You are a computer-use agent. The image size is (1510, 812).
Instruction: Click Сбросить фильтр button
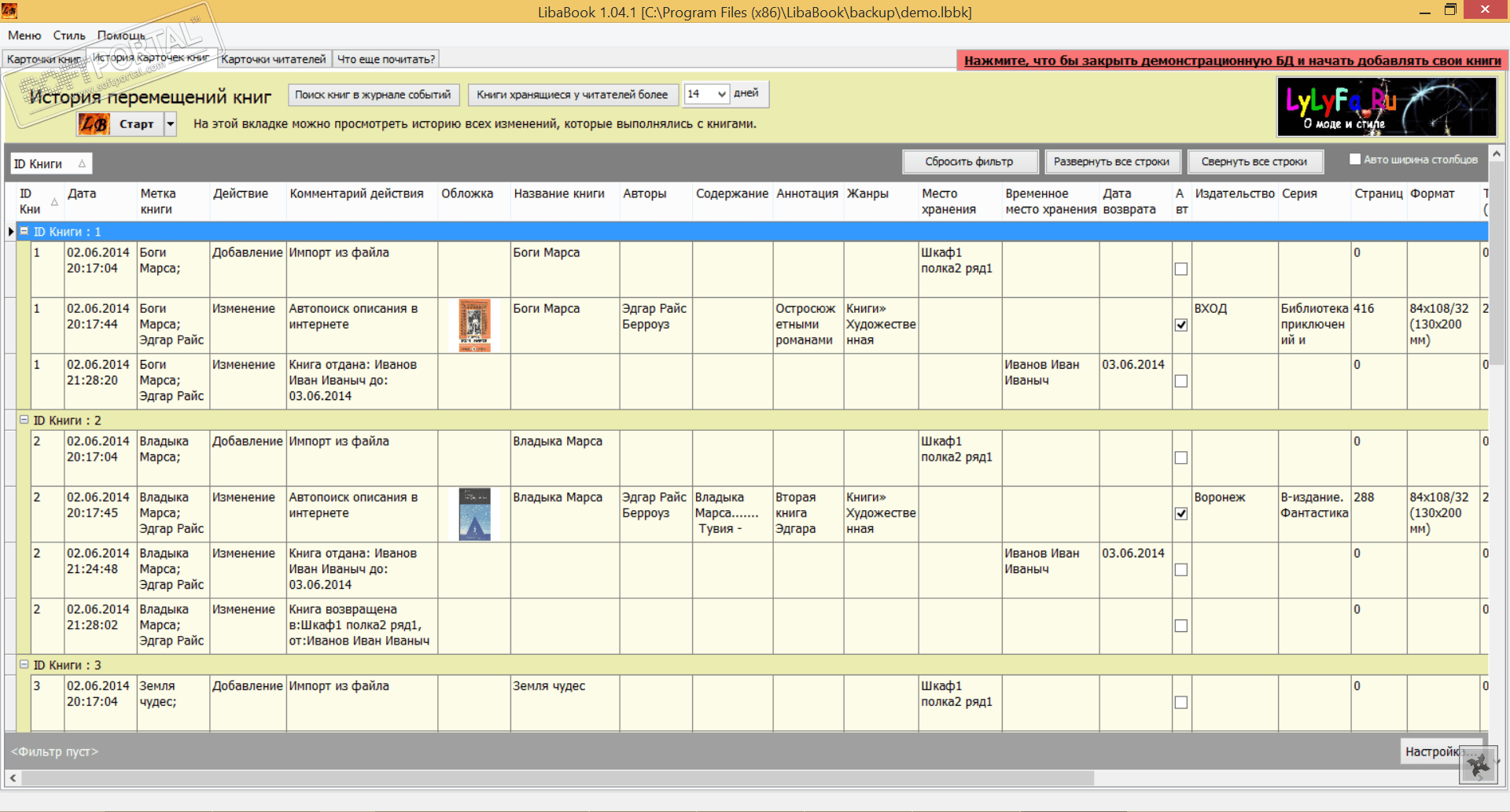[x=970, y=162]
